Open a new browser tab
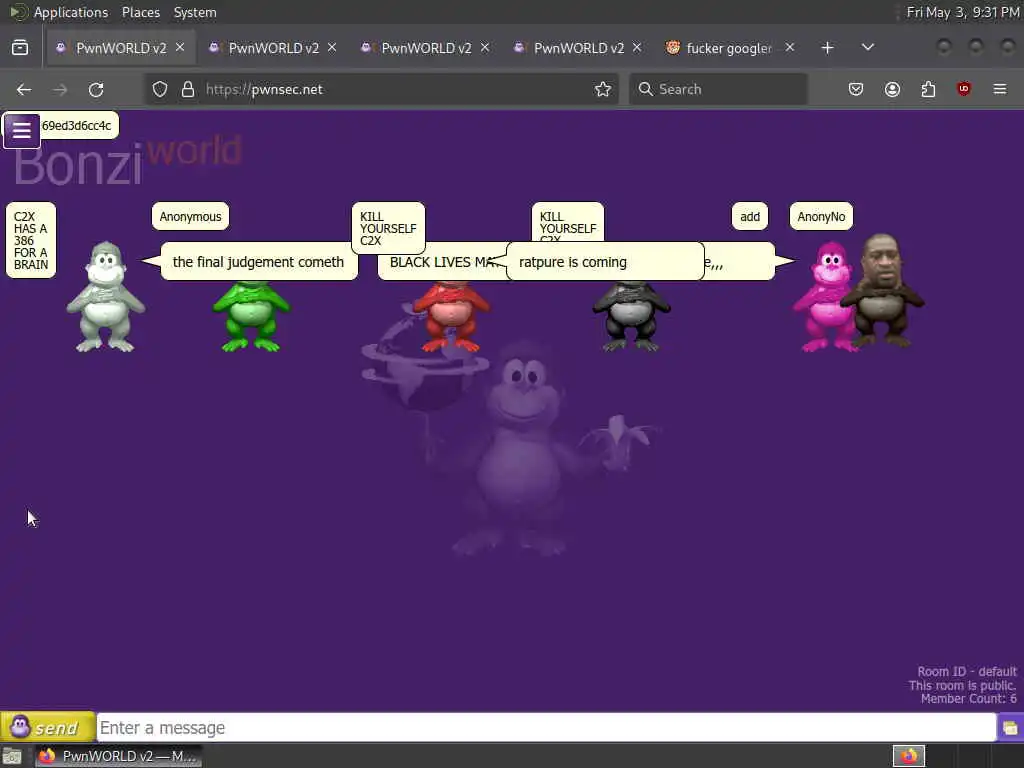Image resolution: width=1024 pixels, height=768 pixels. pos(827,48)
